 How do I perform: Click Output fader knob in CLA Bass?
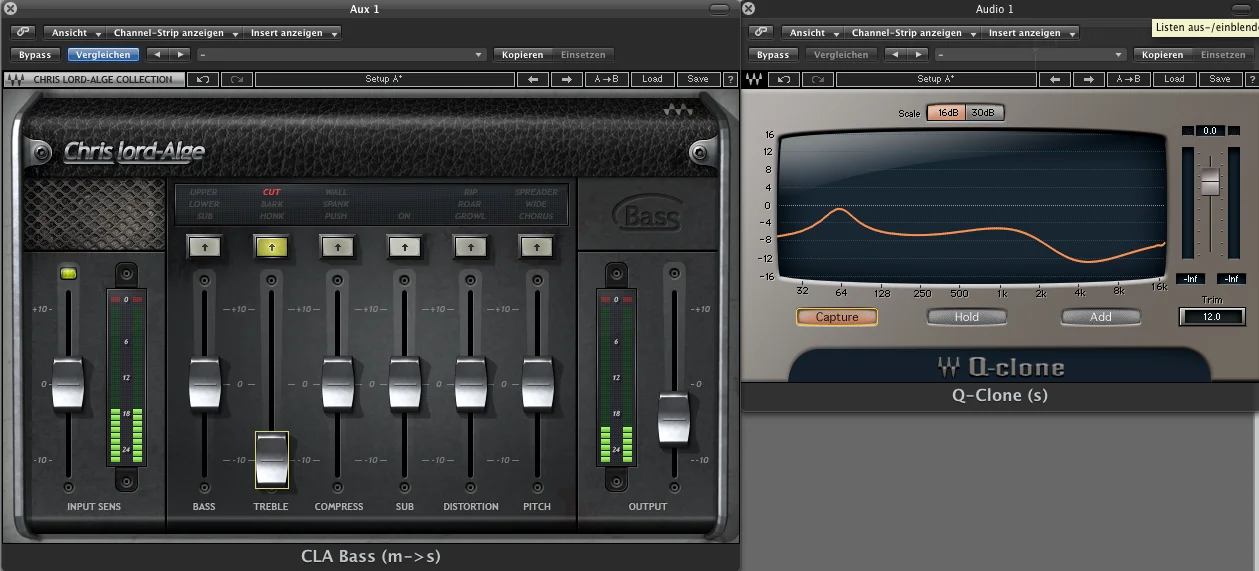[x=674, y=420]
